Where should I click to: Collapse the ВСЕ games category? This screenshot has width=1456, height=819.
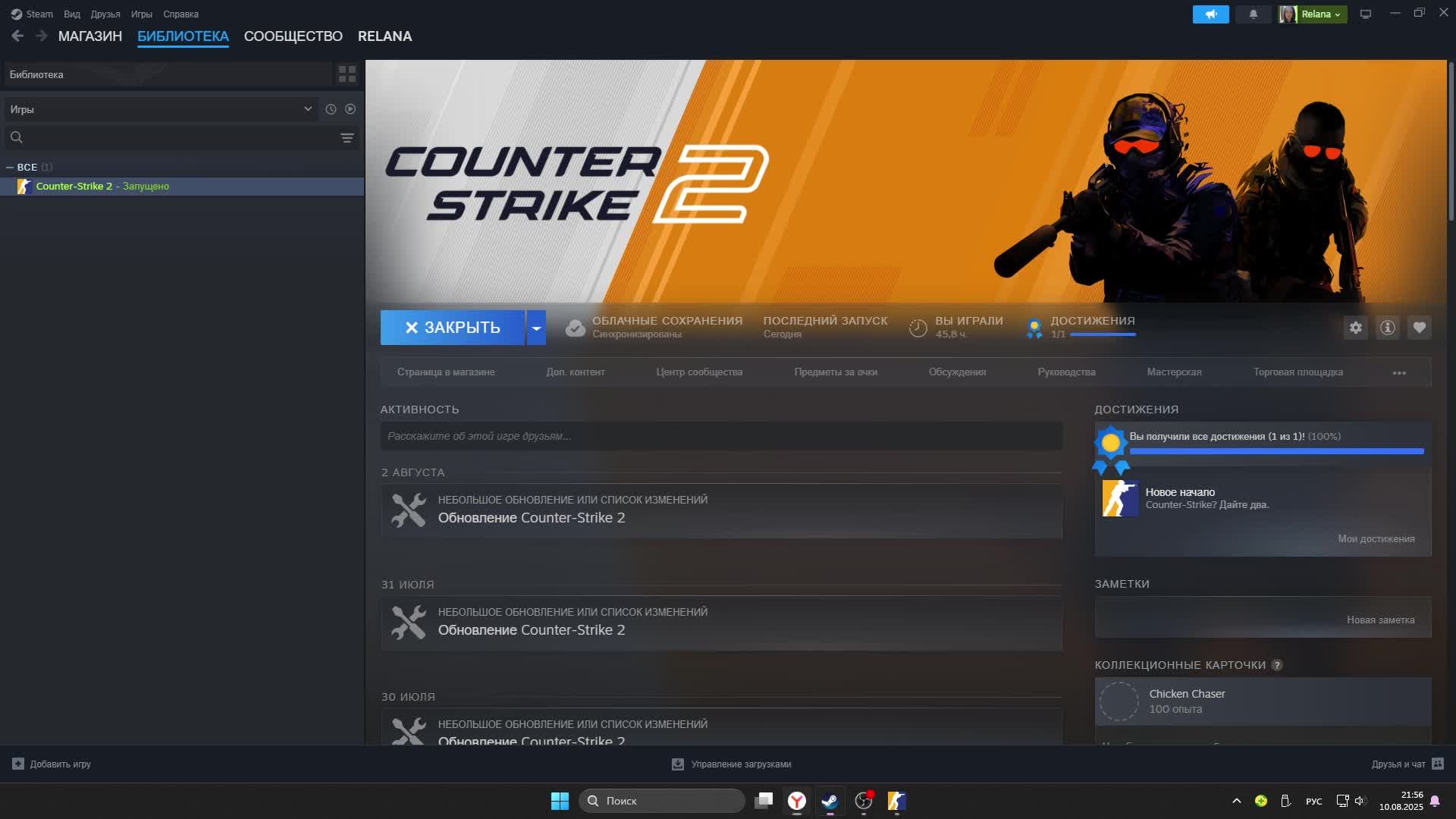tap(10, 167)
